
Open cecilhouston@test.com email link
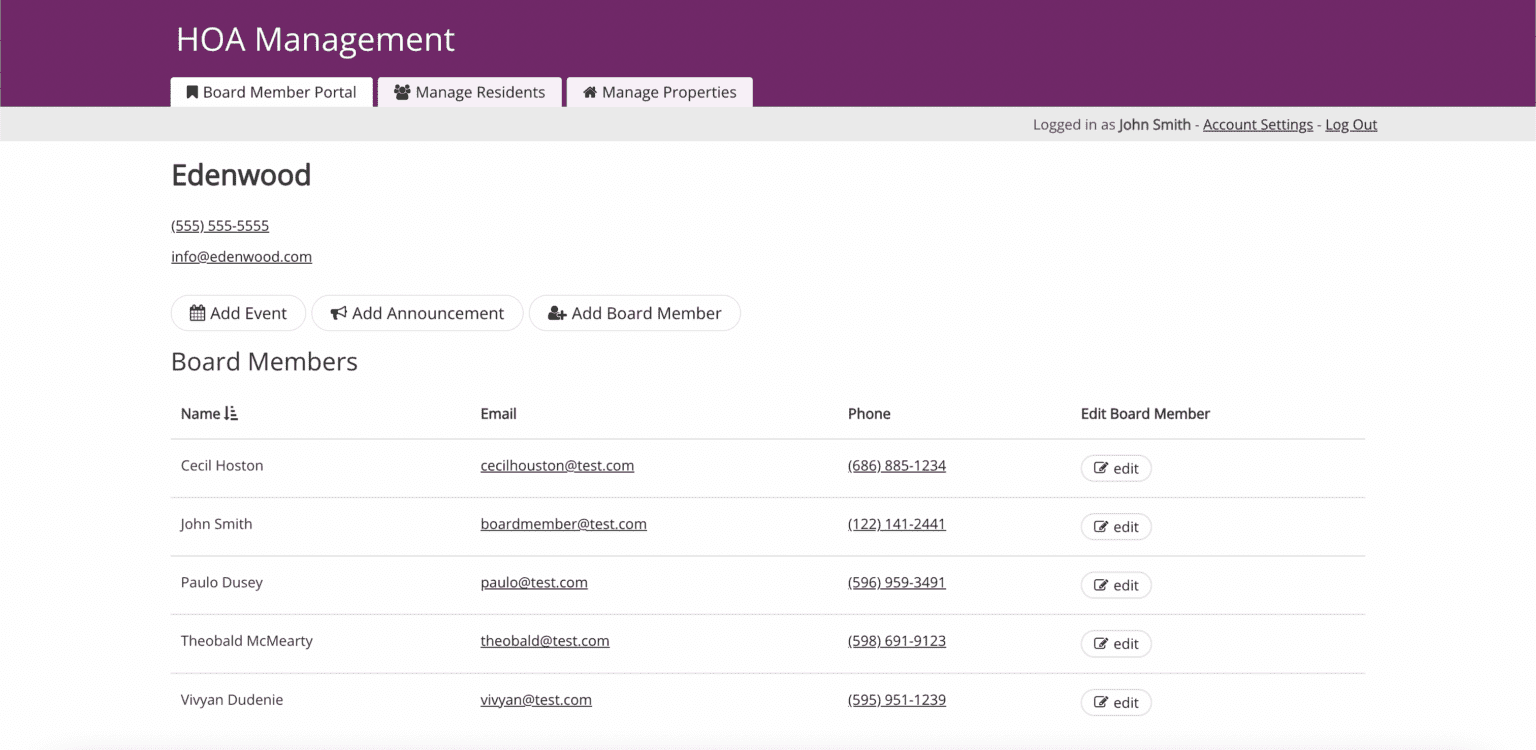(x=557, y=465)
